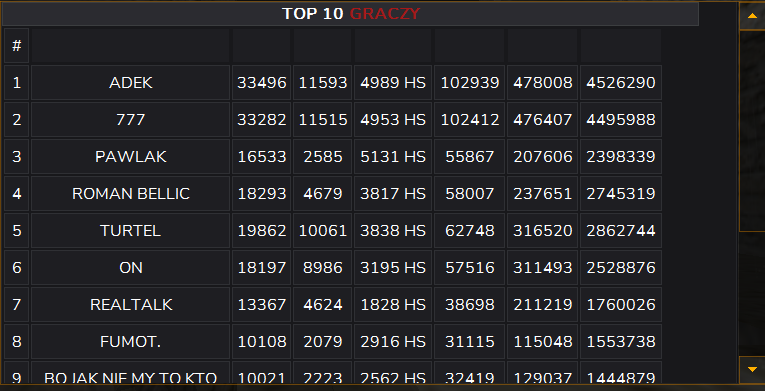Click the TOP 10 GRACZY header

350,14
